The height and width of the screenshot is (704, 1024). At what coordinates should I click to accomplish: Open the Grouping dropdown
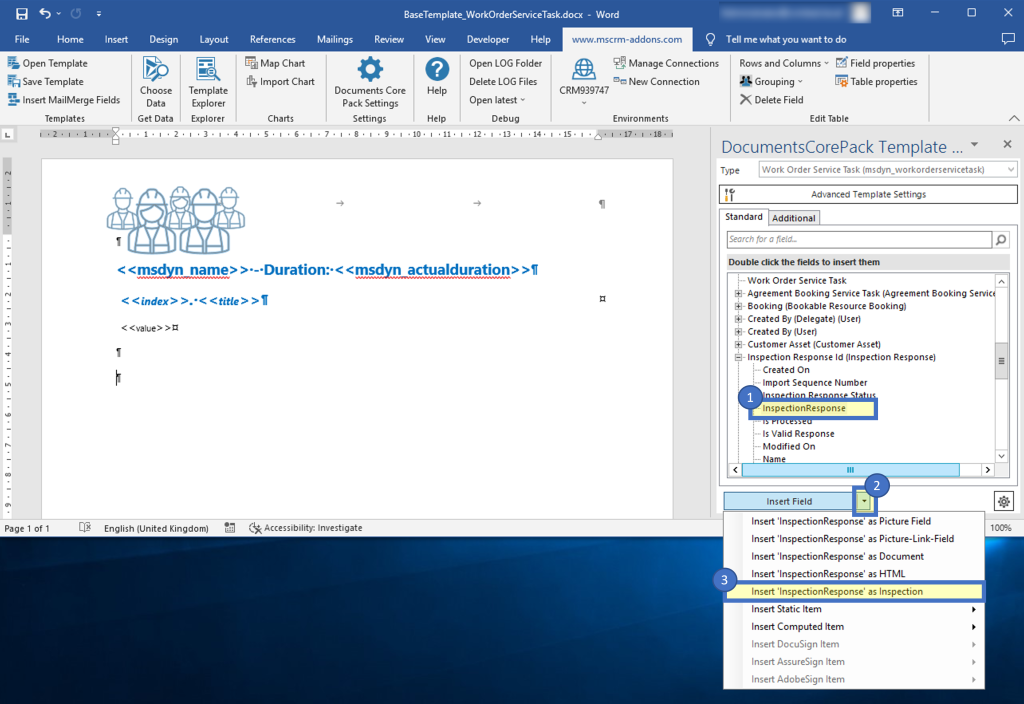771,82
